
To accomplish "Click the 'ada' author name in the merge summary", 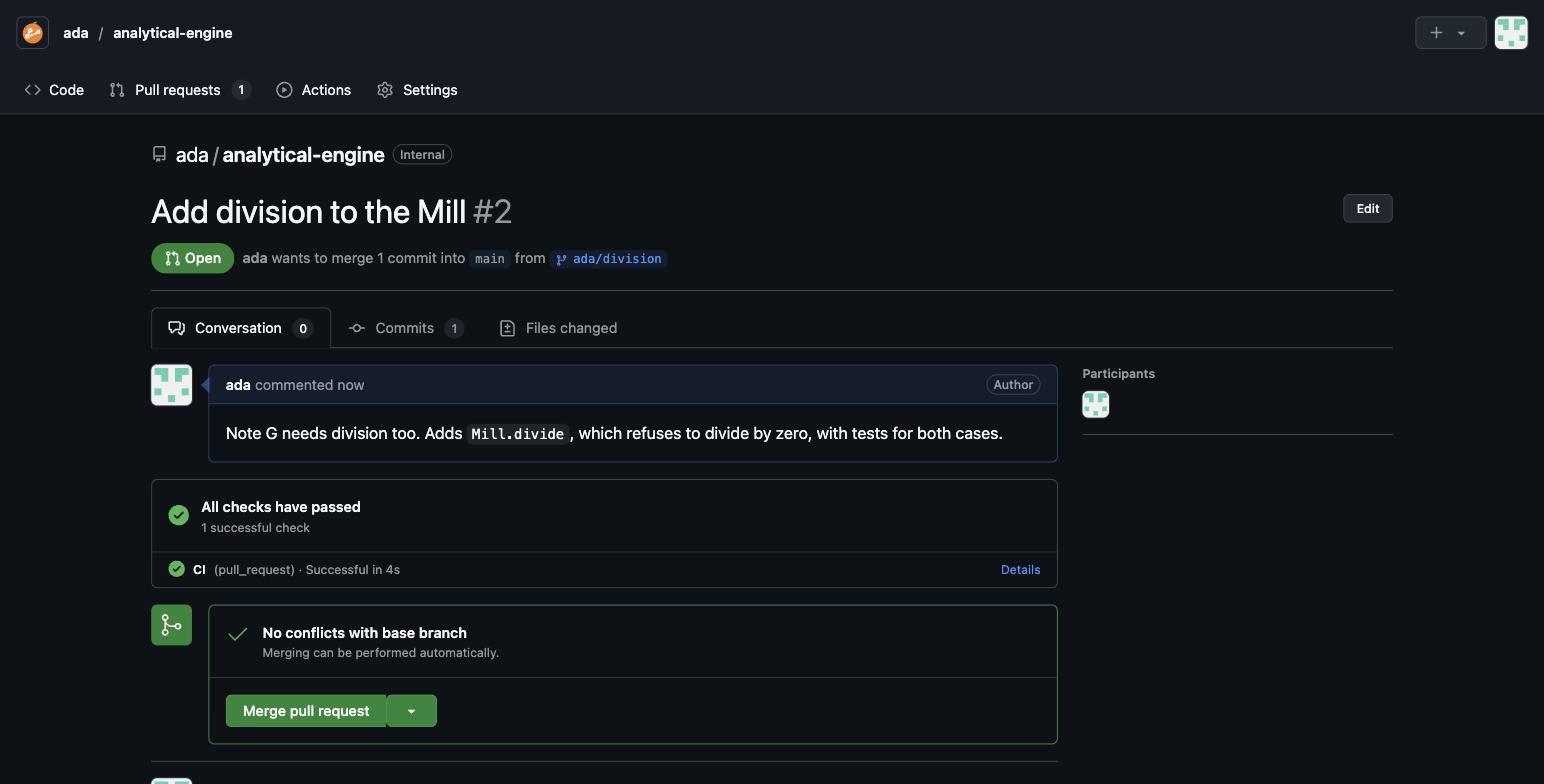I will click(x=255, y=258).
